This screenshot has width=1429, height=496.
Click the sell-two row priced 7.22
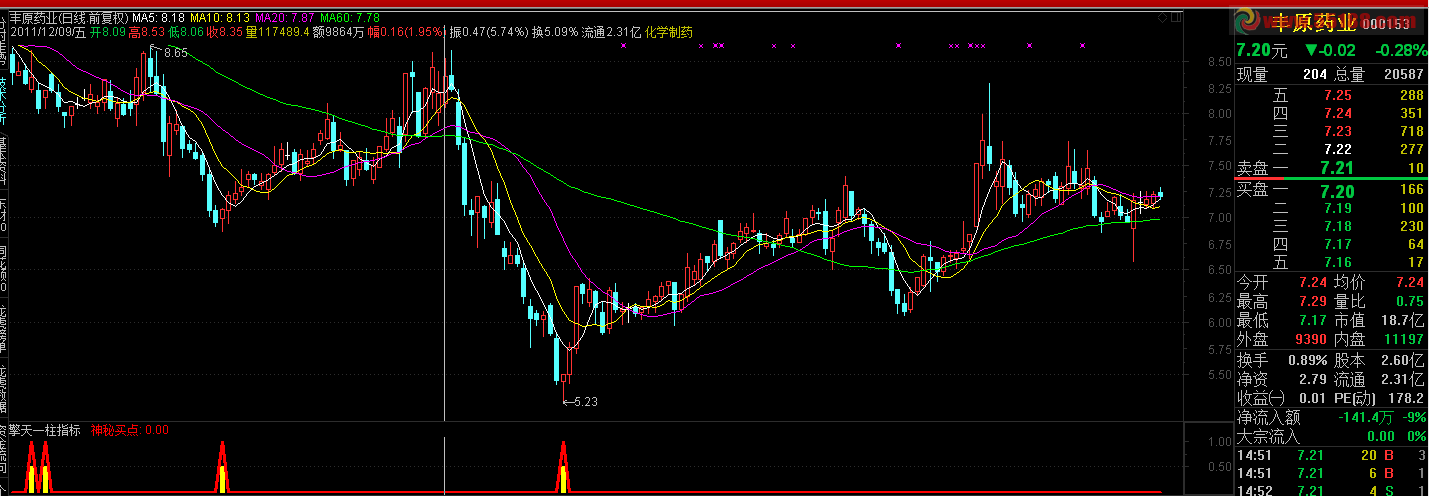point(1331,149)
